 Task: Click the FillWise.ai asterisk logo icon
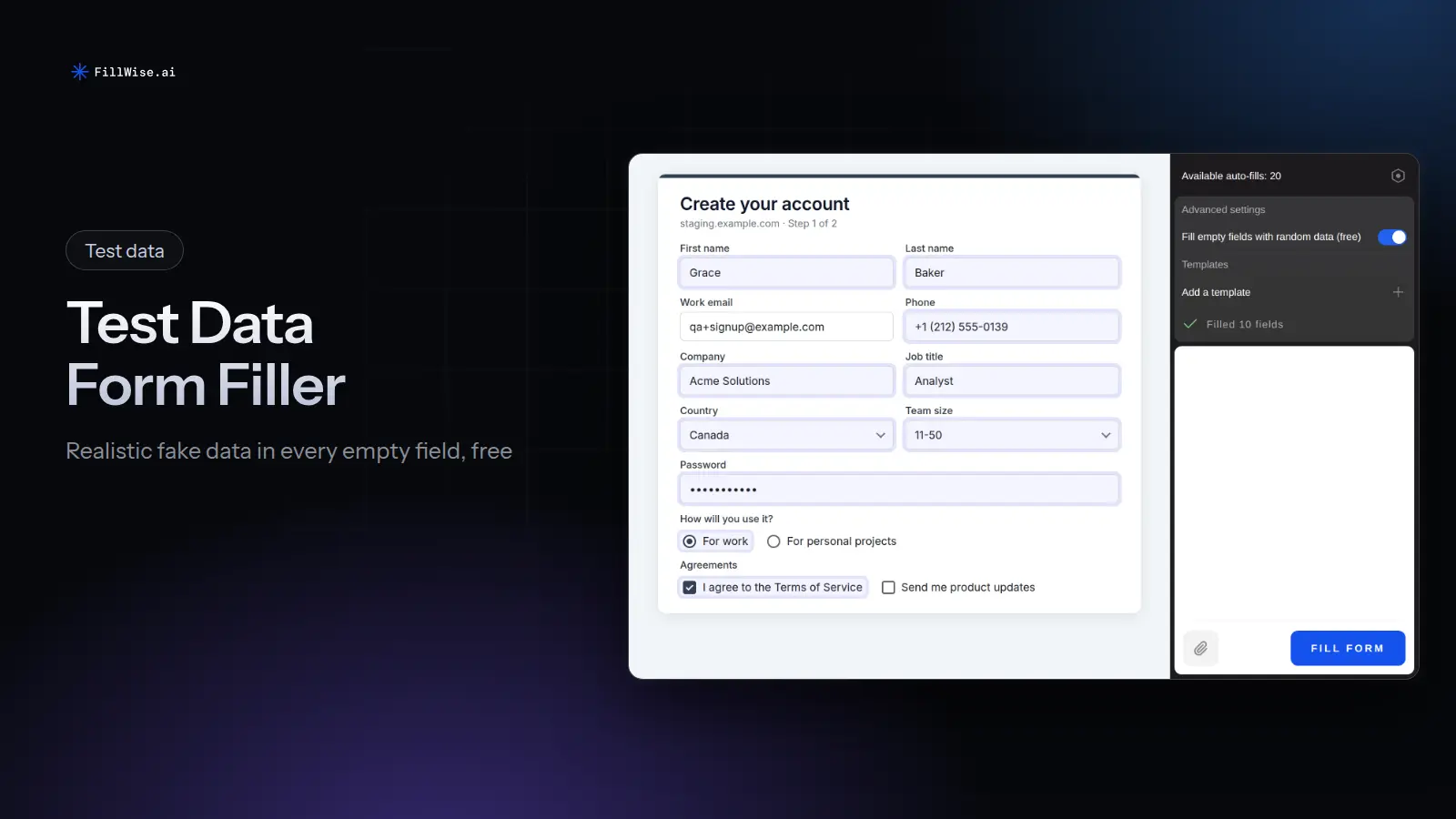(79, 72)
